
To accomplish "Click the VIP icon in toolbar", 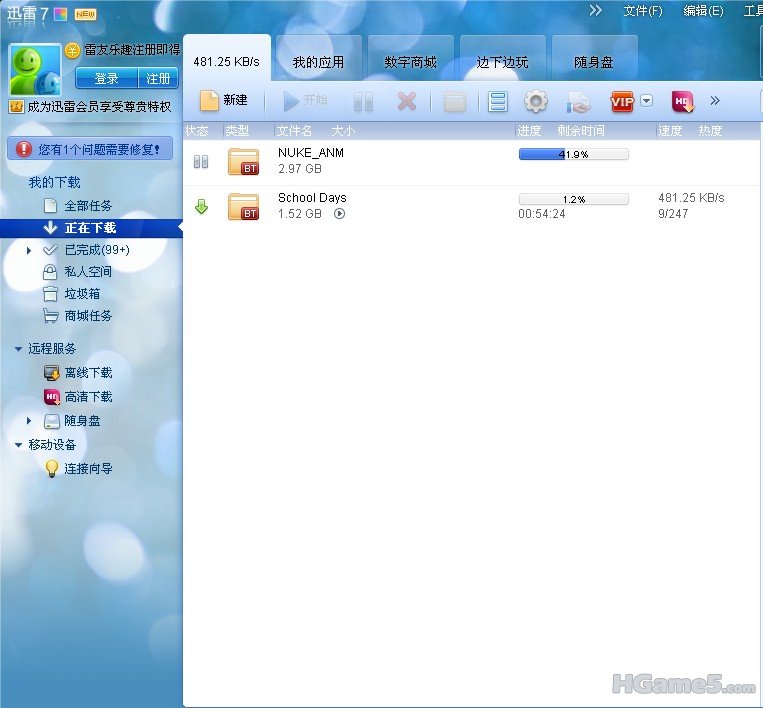I will point(622,101).
